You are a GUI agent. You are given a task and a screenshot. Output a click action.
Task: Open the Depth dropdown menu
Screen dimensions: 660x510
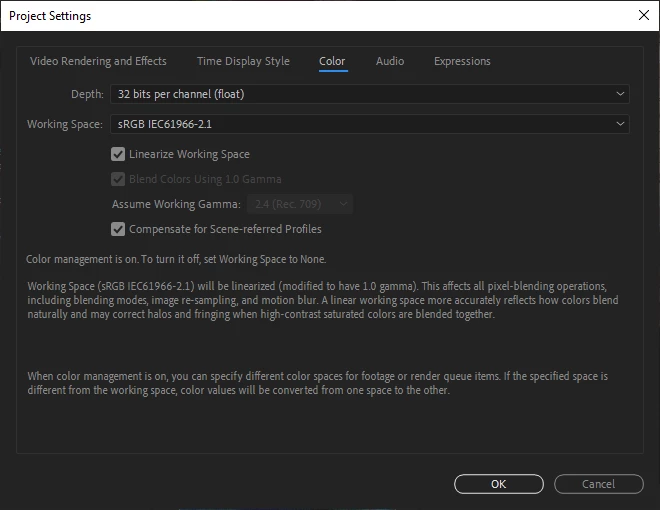click(370, 94)
